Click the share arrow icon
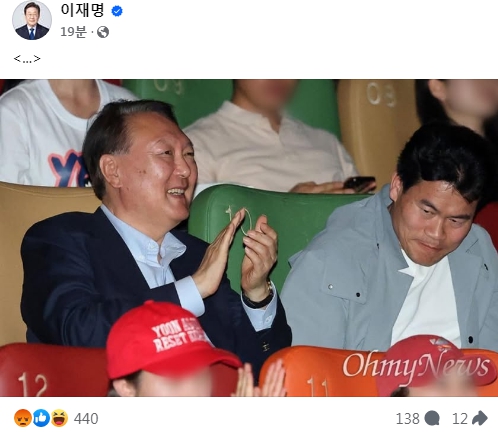The height and width of the screenshot is (433, 498). point(480,418)
